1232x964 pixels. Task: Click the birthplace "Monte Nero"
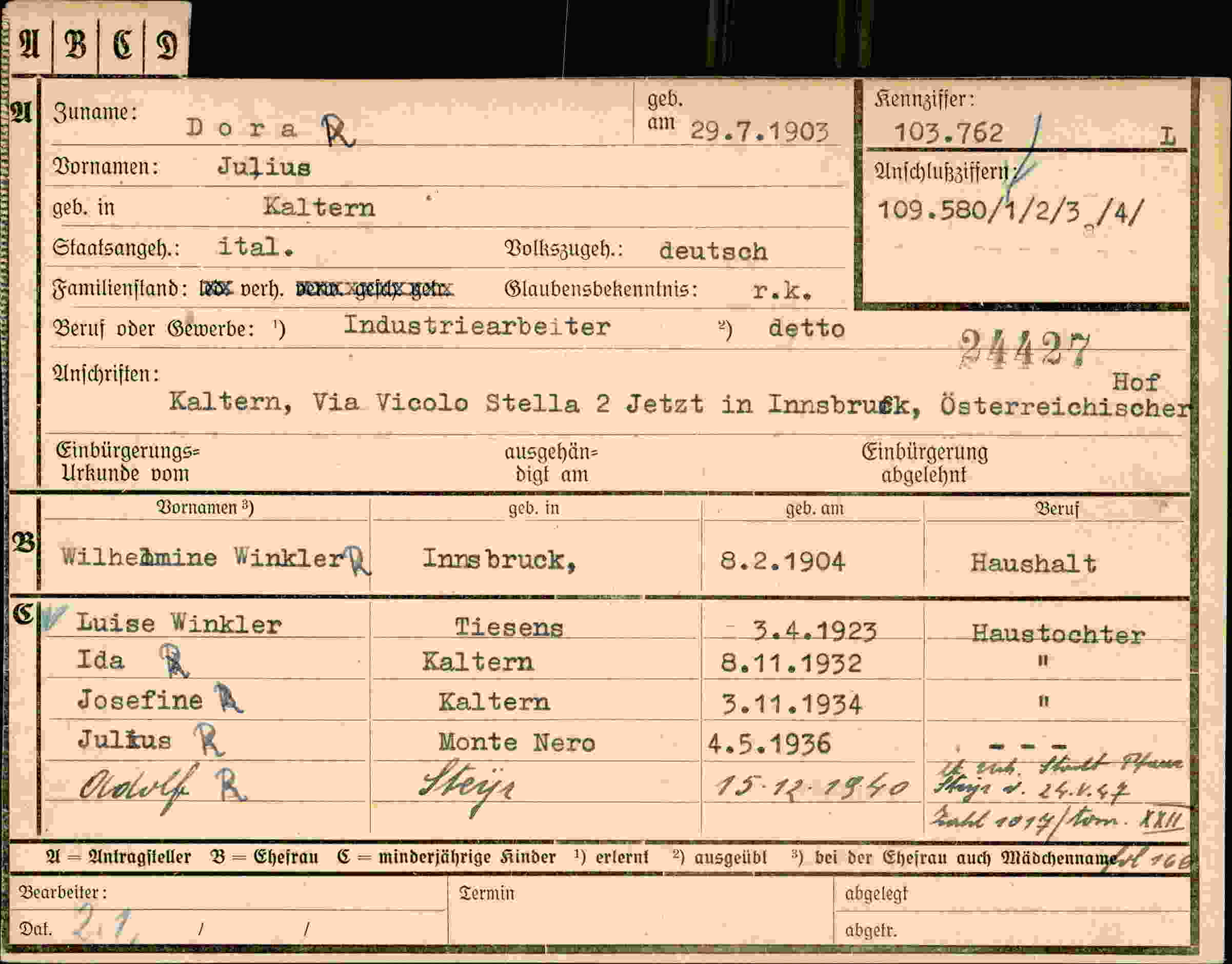[516, 742]
